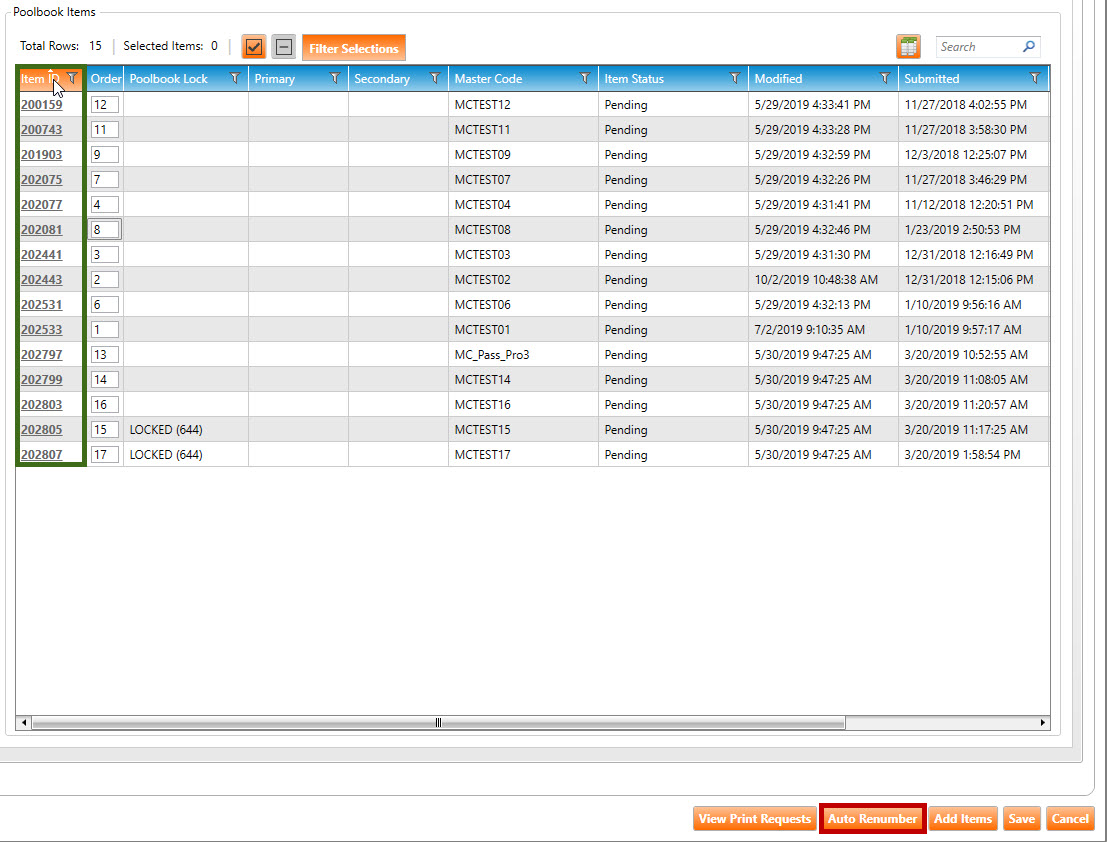Click the deselect all minus icon

click(284, 47)
